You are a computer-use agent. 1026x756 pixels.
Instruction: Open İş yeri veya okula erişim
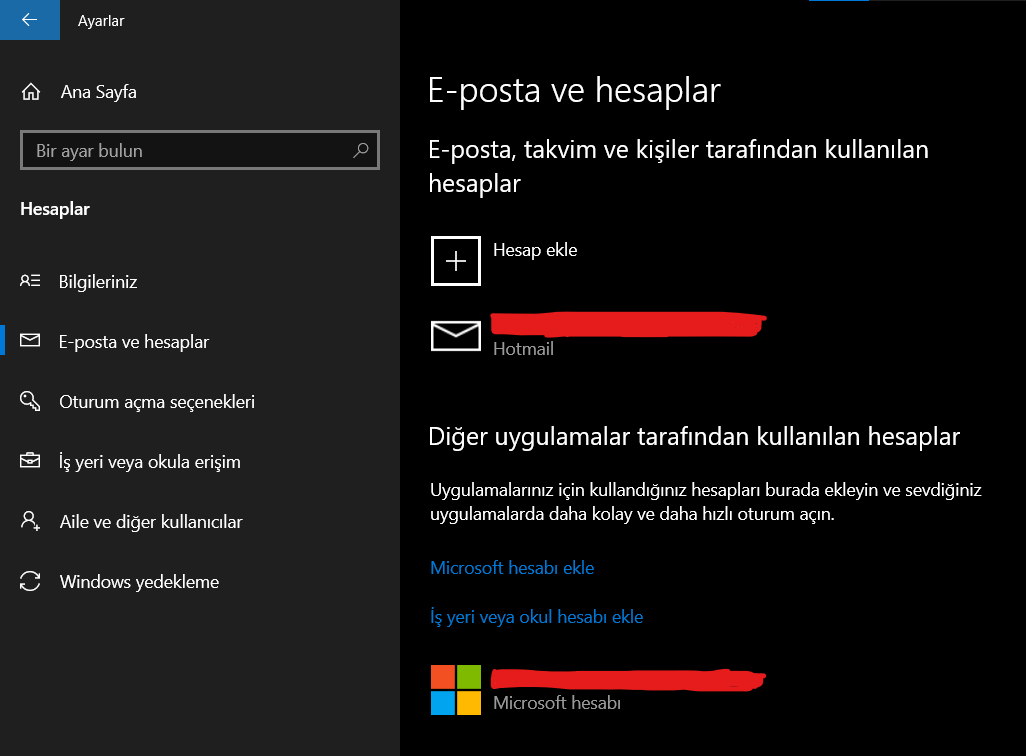point(150,462)
